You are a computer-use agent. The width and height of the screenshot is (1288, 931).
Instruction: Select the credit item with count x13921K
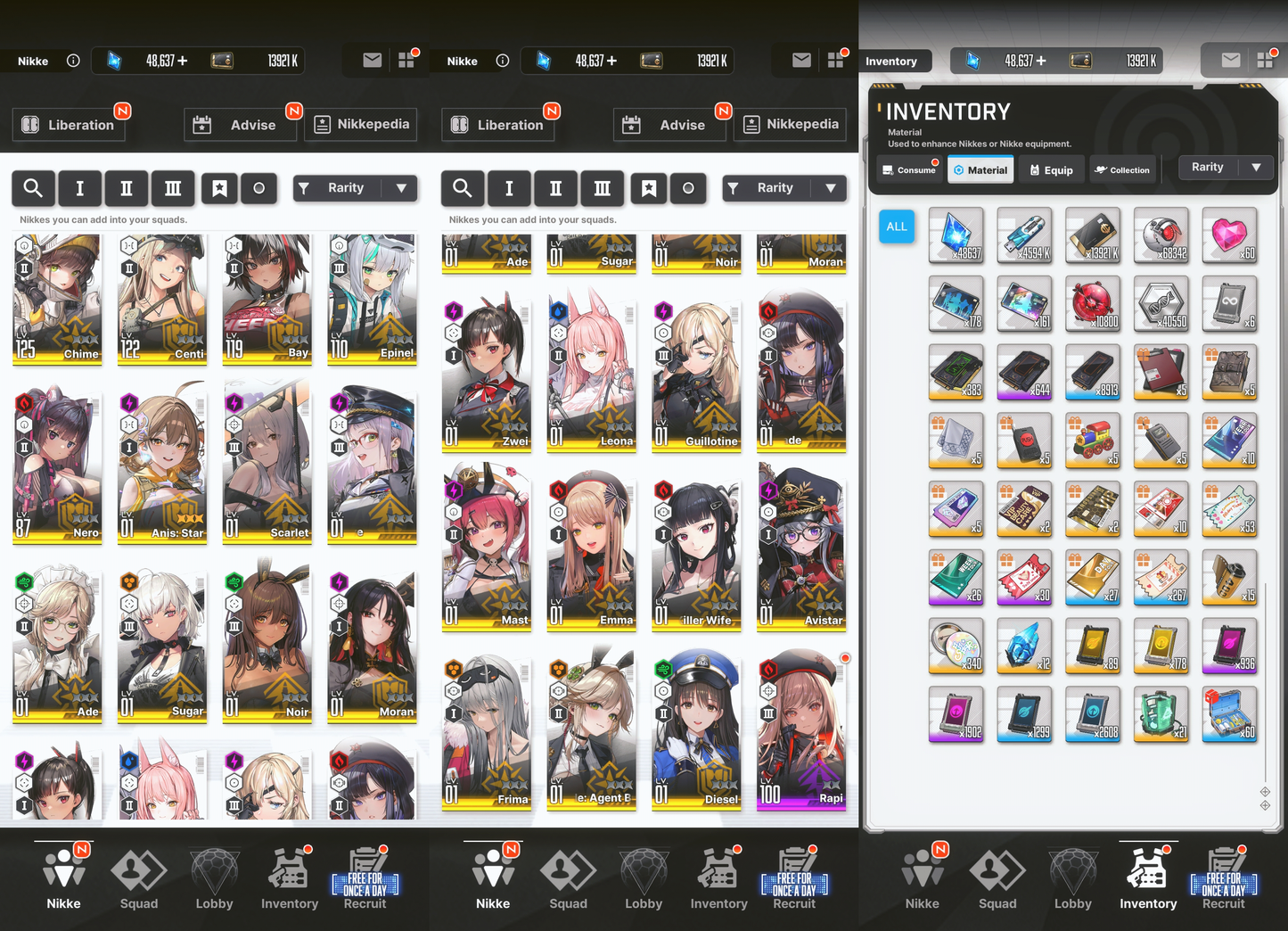(x=1094, y=235)
